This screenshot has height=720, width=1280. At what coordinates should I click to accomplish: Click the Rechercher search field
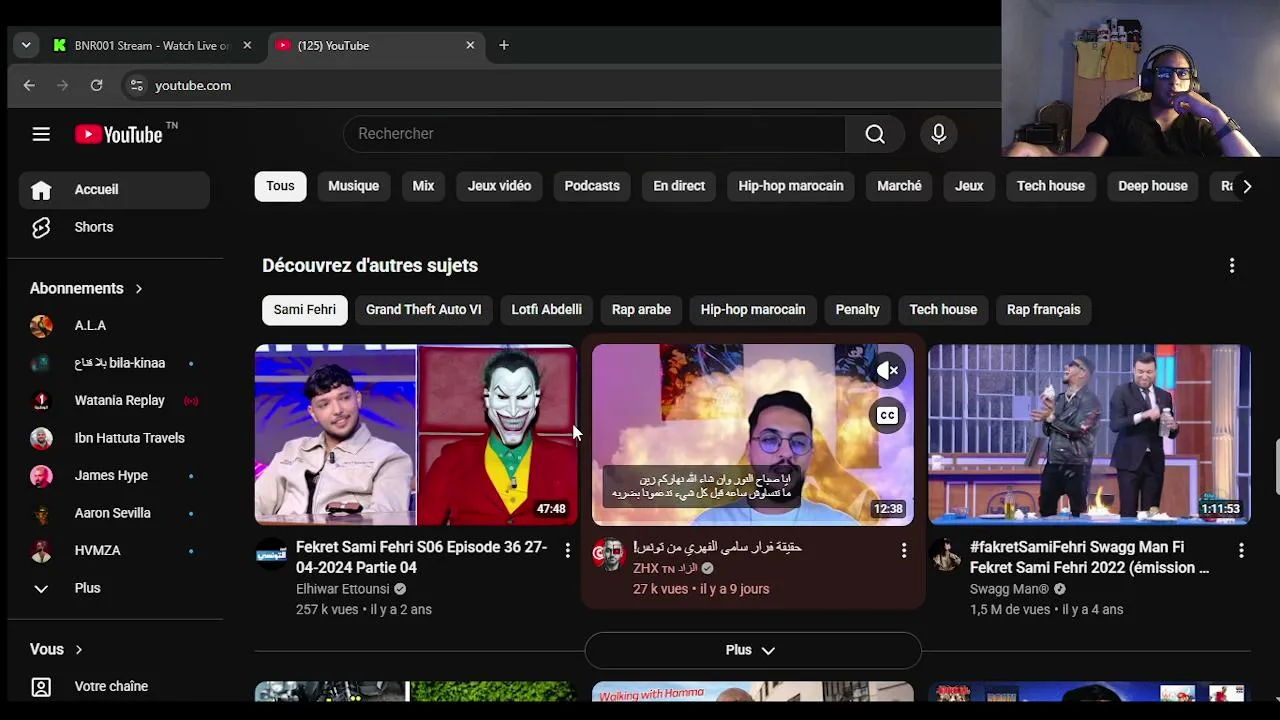pos(595,134)
